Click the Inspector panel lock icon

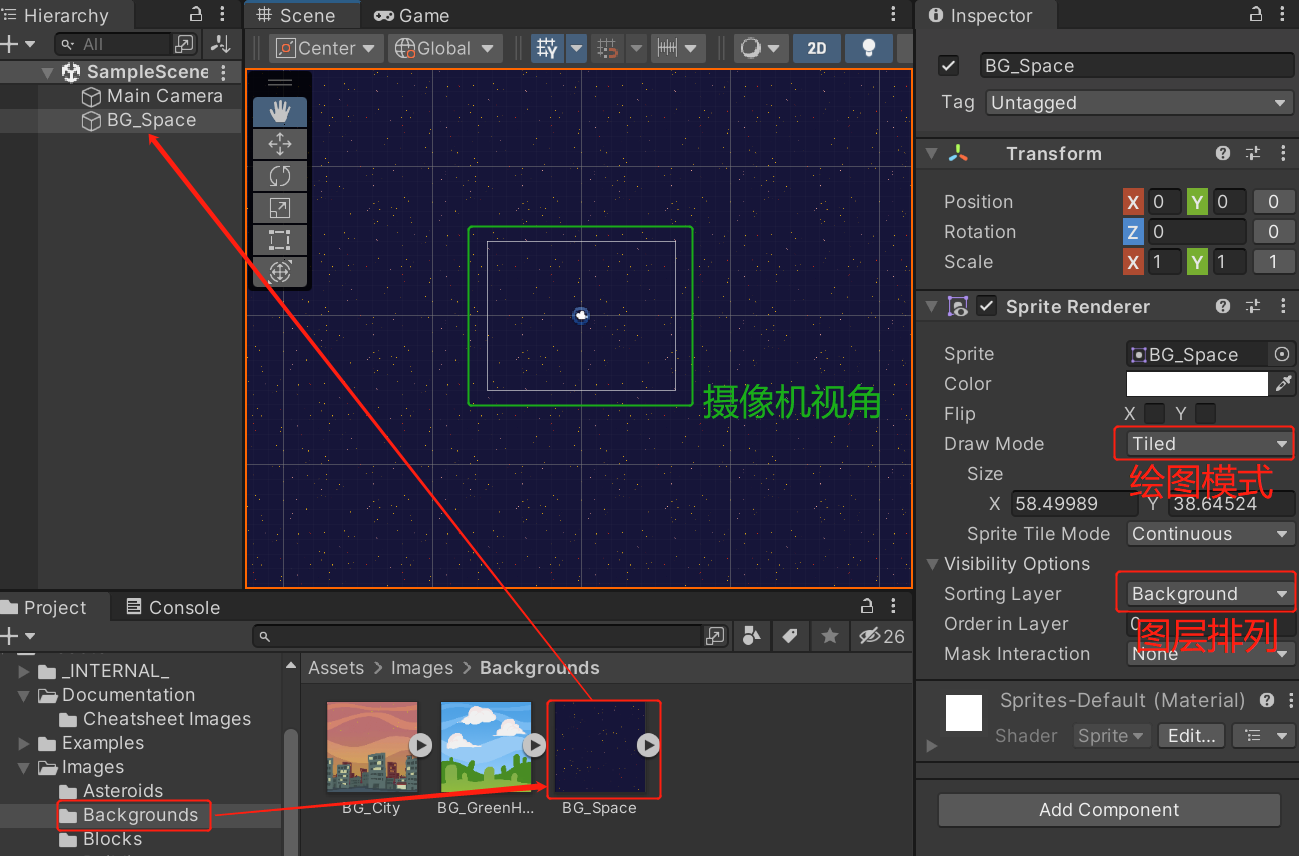1256,15
